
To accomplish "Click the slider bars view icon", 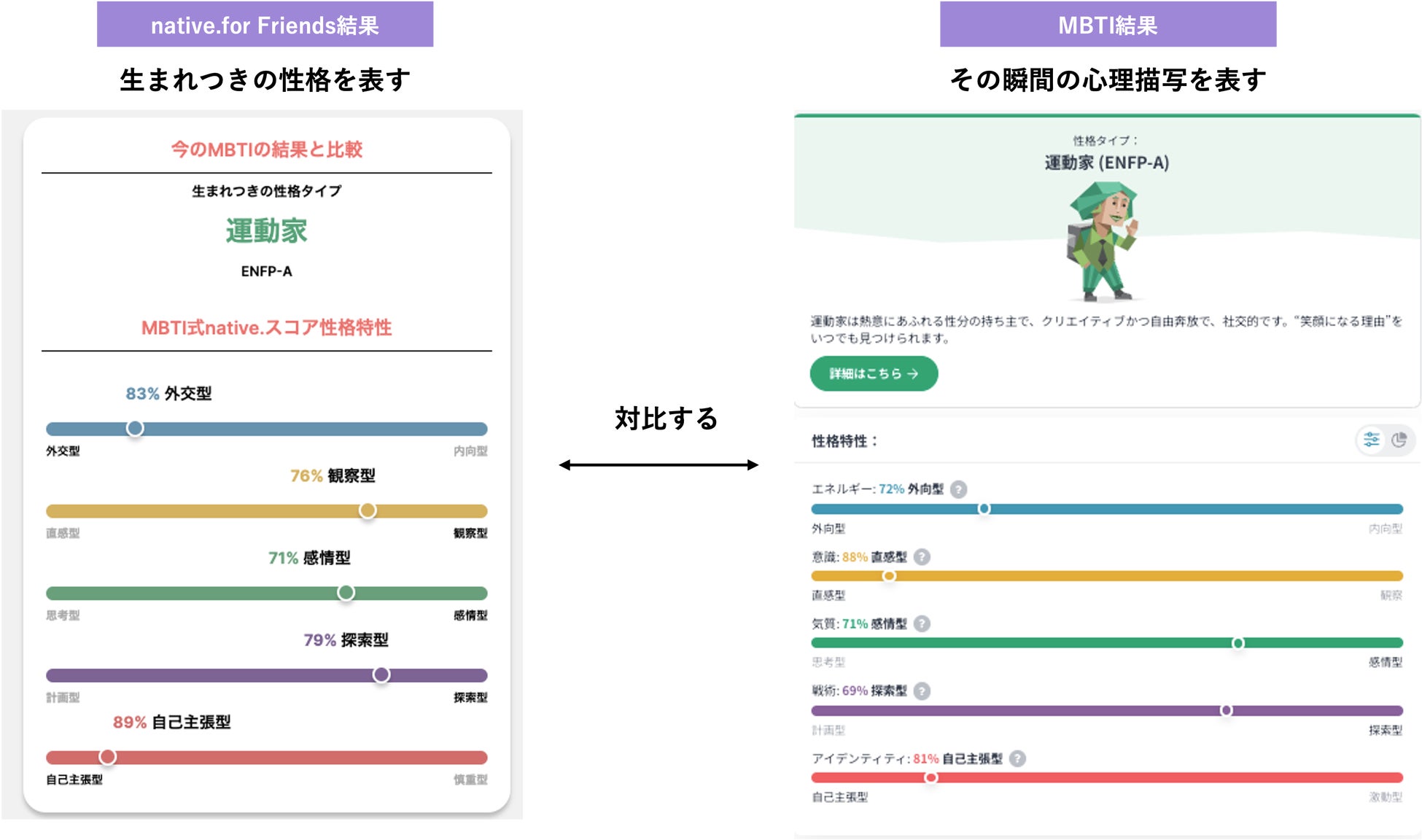I will [1371, 440].
